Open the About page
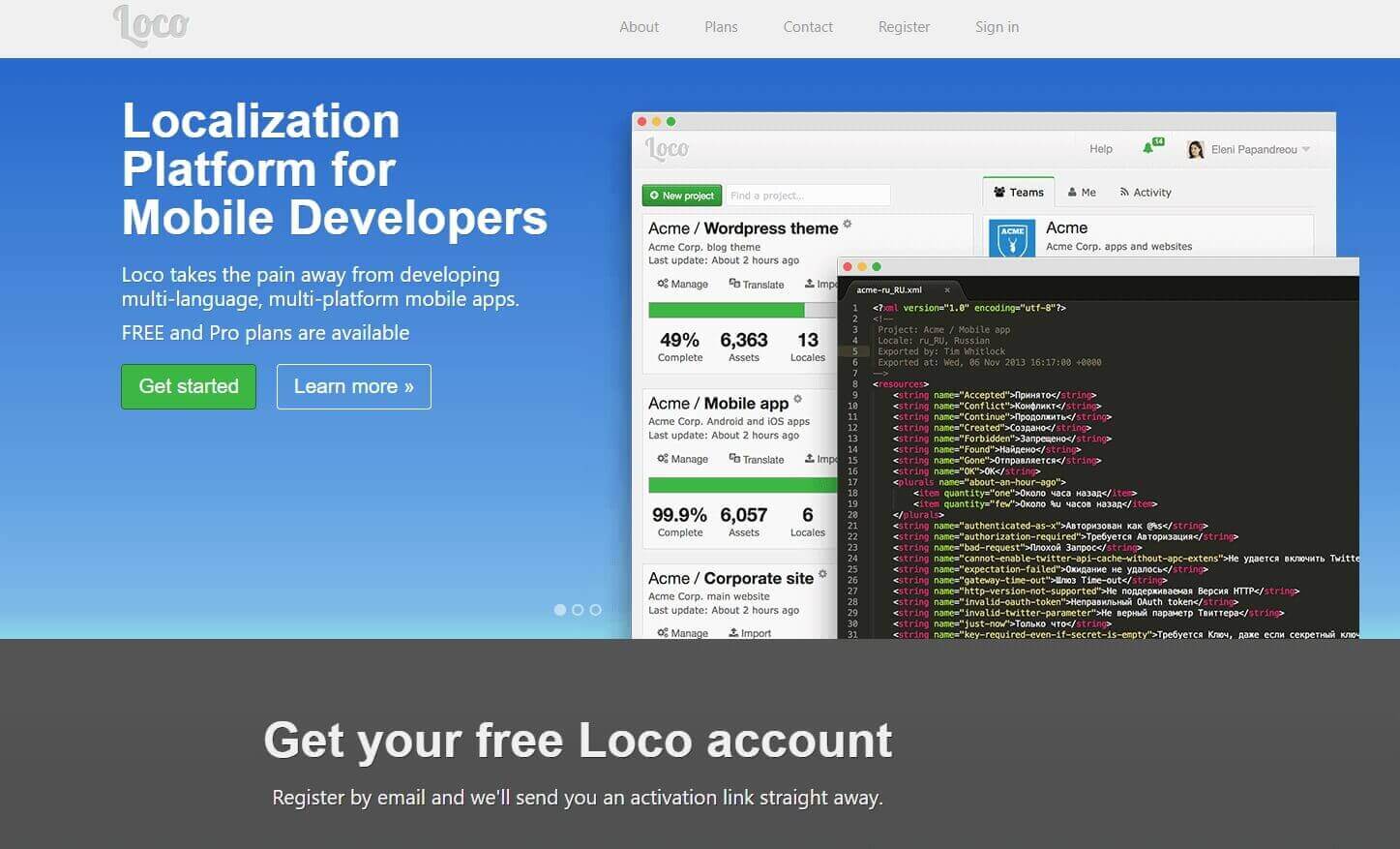 point(639,27)
